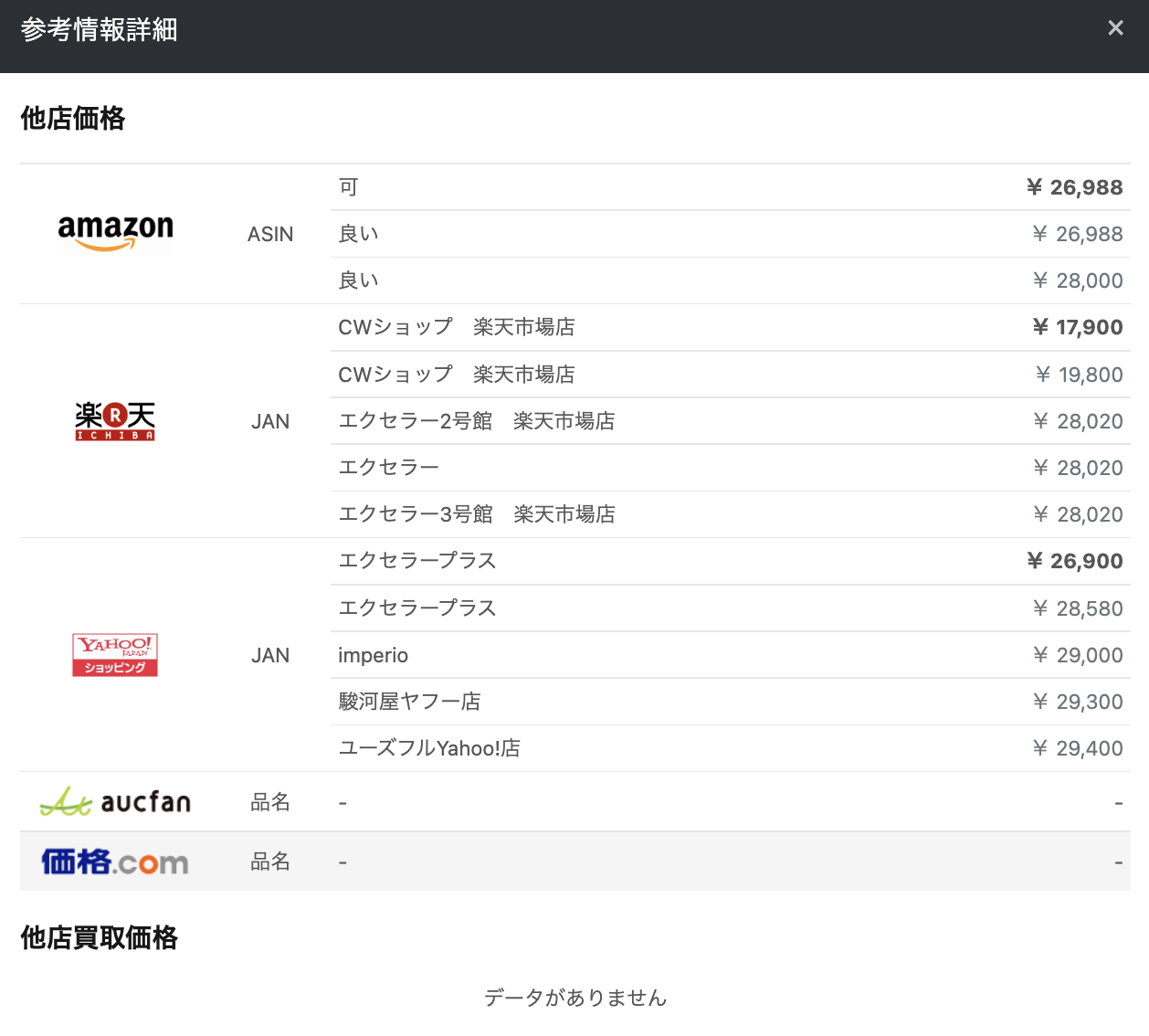Click 品名 in the aucfan row
1149x1036 pixels.
point(270,802)
